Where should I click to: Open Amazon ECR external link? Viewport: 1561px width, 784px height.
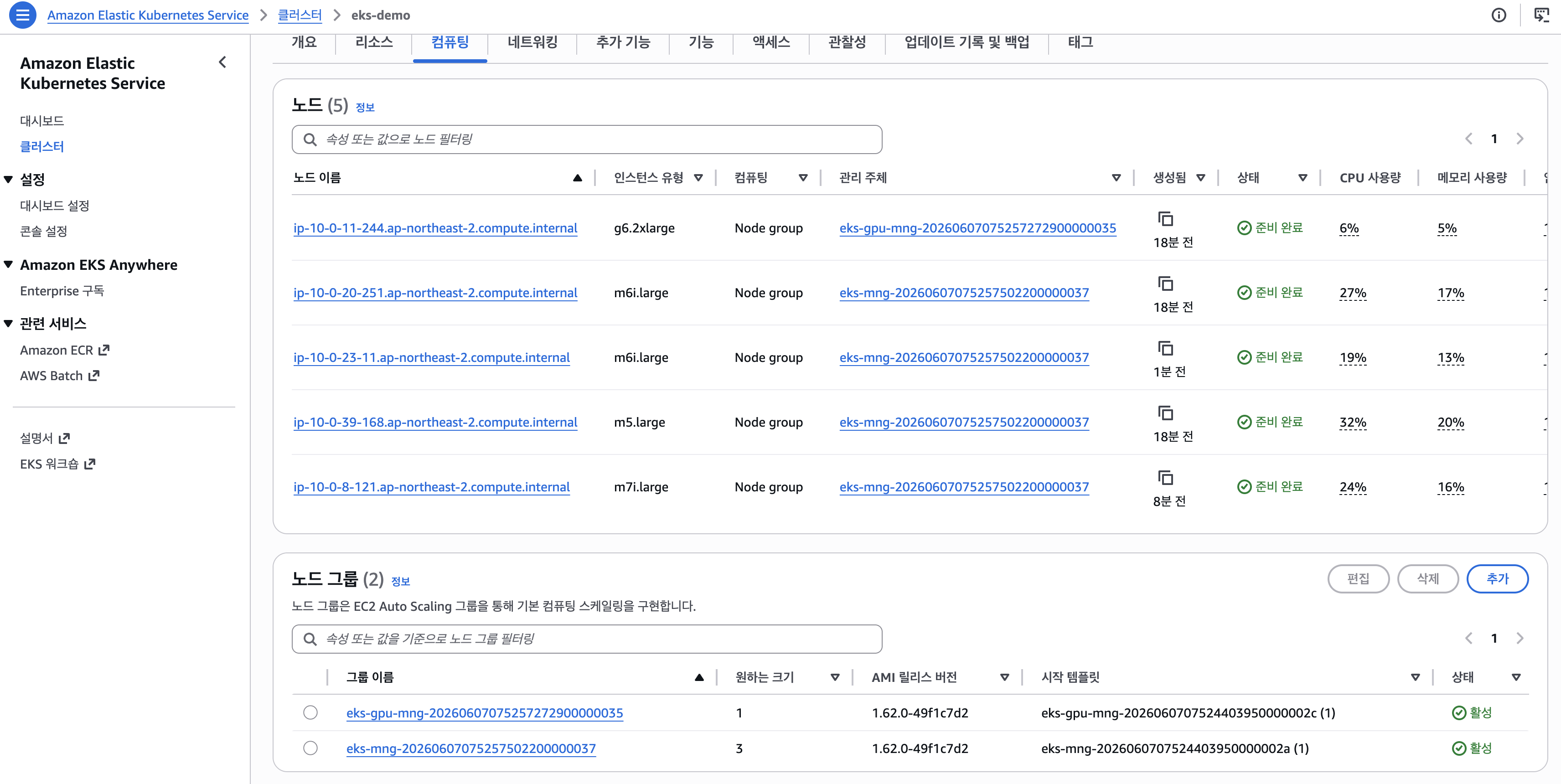pos(64,350)
